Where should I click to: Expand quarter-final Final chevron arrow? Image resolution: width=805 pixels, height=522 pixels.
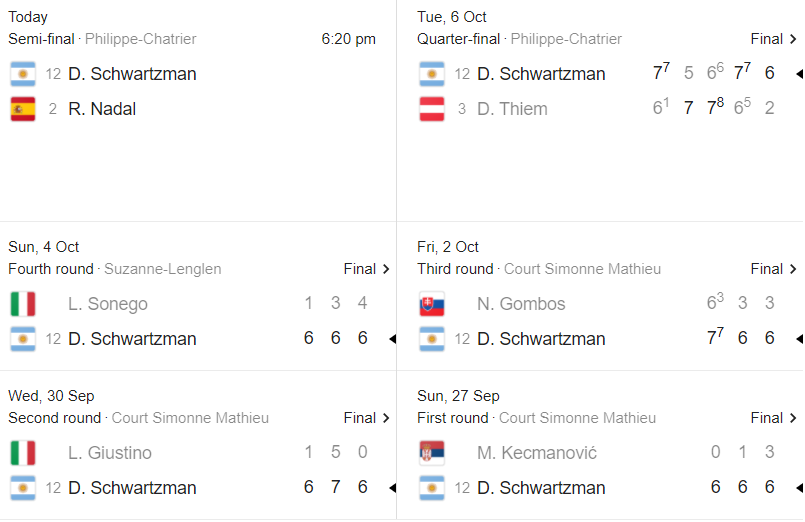[x=793, y=39]
